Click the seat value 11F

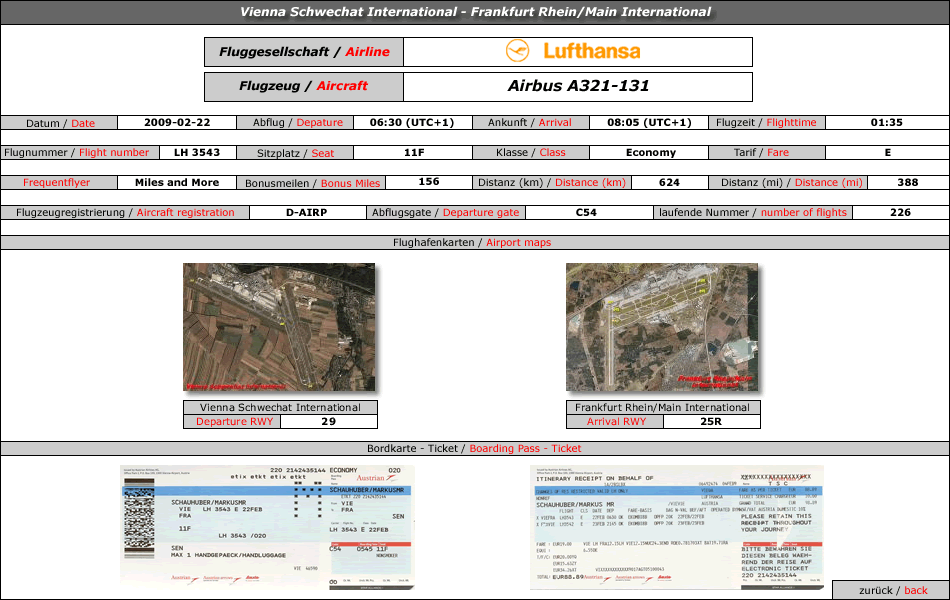click(414, 153)
